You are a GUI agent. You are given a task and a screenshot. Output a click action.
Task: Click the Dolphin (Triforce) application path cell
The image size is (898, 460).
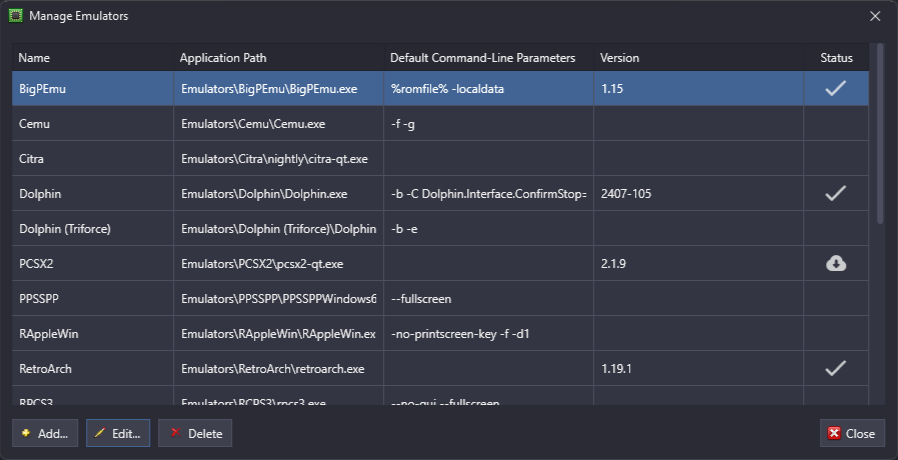tap(278, 229)
